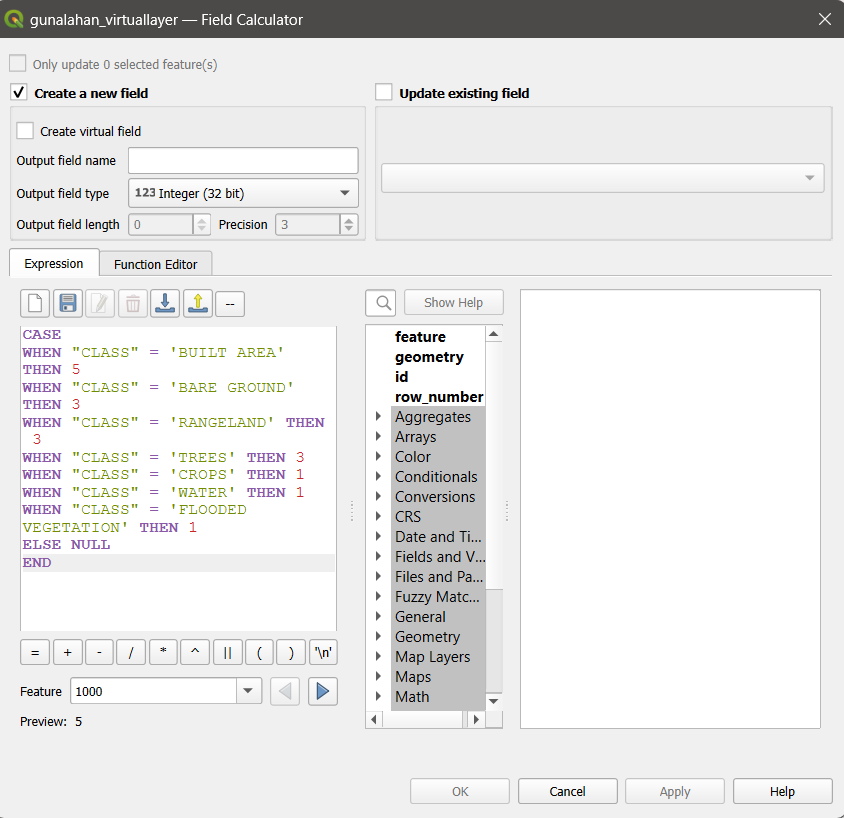
Task: Uncheck Create a new field
Action: pos(20,93)
